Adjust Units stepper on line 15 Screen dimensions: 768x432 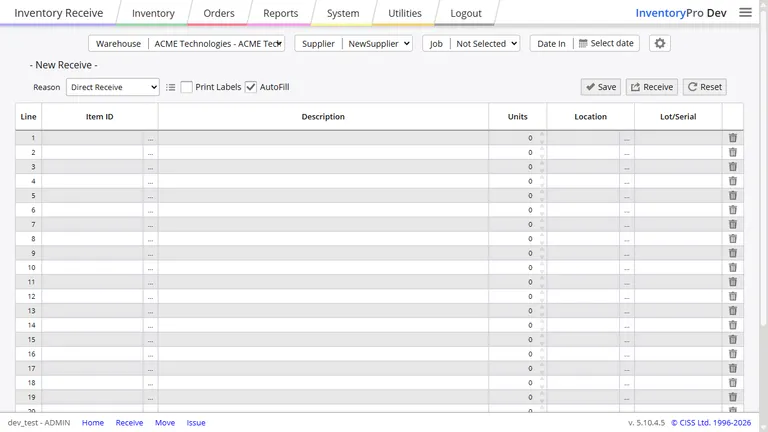[x=542, y=339]
